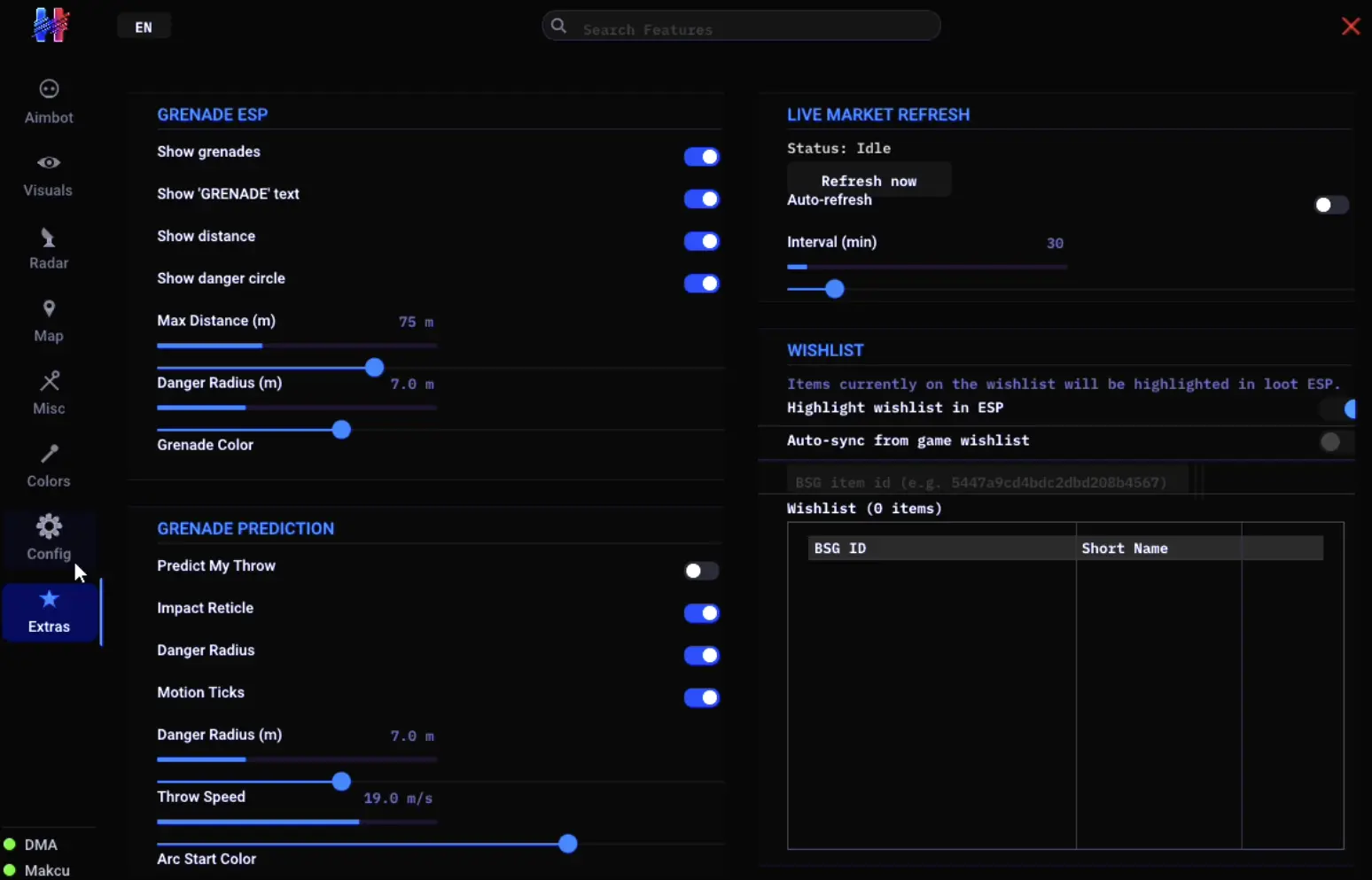
Task: Click the search magnifier icon
Action: [559, 26]
